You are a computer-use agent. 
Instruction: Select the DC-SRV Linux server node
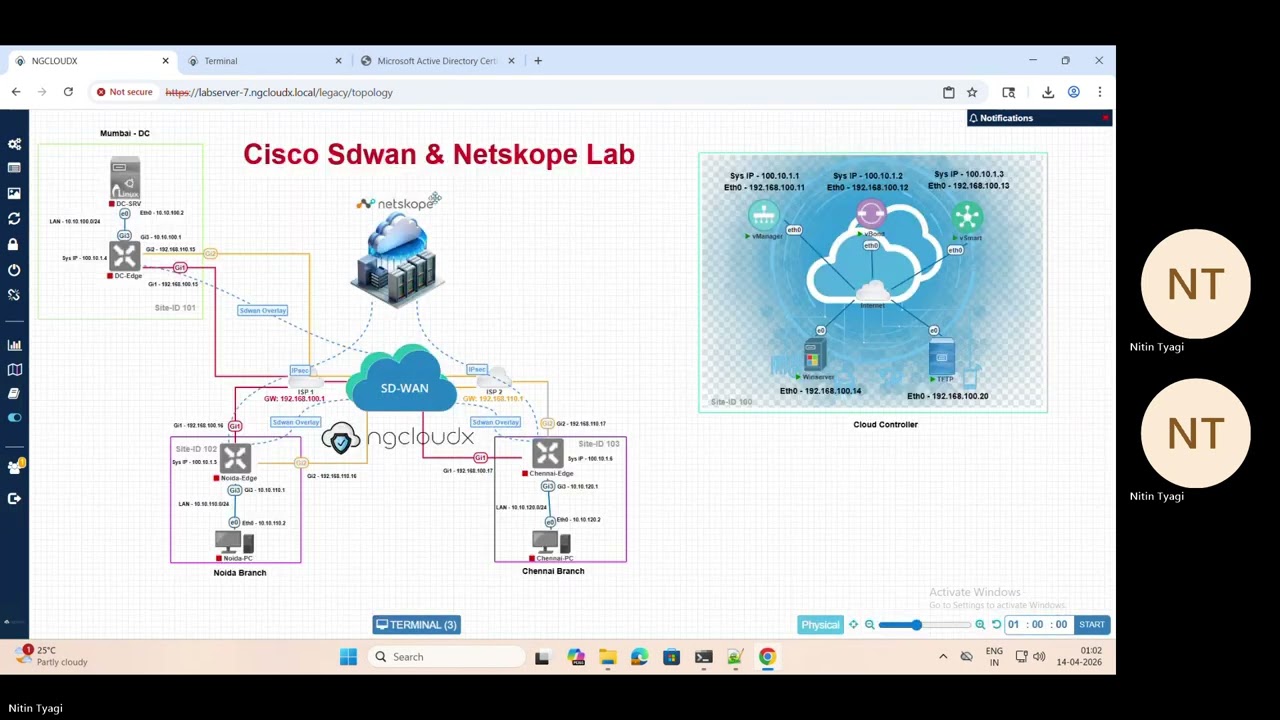click(x=125, y=179)
